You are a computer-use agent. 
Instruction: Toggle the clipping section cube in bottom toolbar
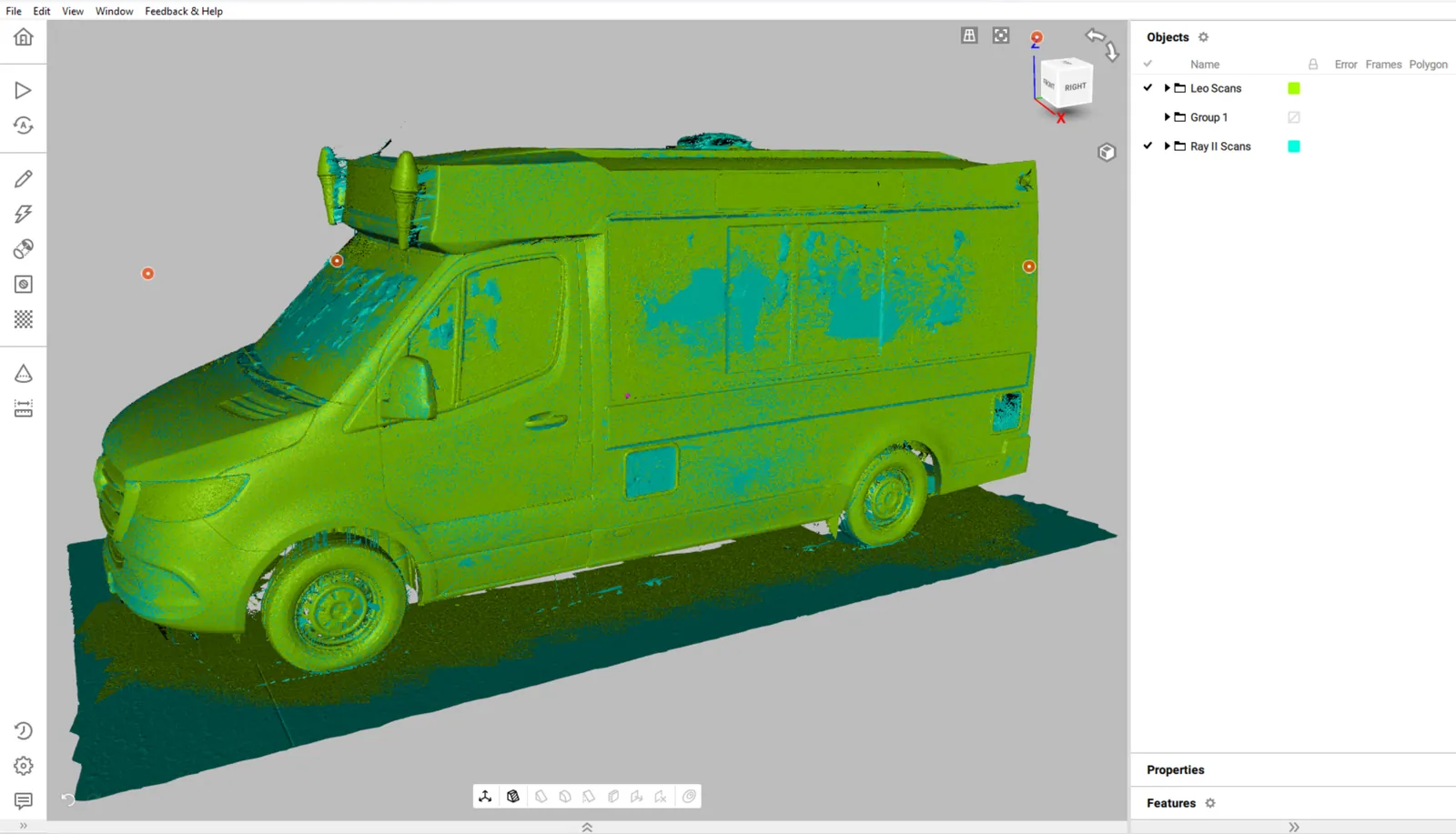coord(513,797)
